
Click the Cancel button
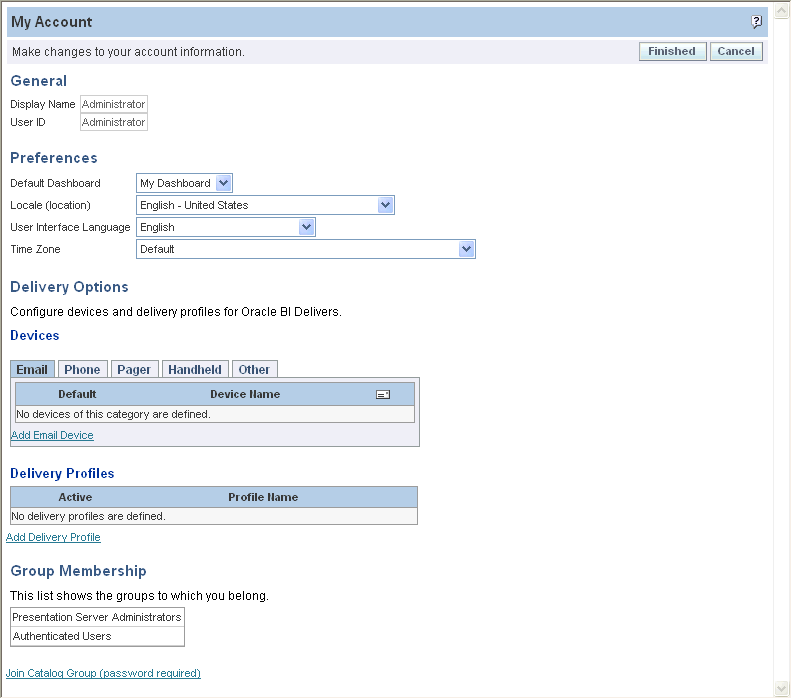click(736, 52)
